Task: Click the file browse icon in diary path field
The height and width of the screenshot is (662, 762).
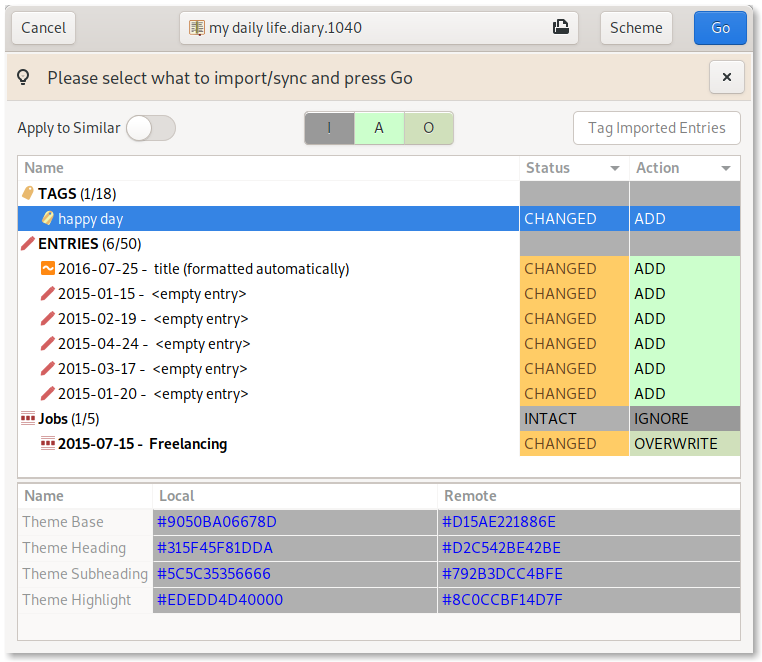Action: pos(561,28)
